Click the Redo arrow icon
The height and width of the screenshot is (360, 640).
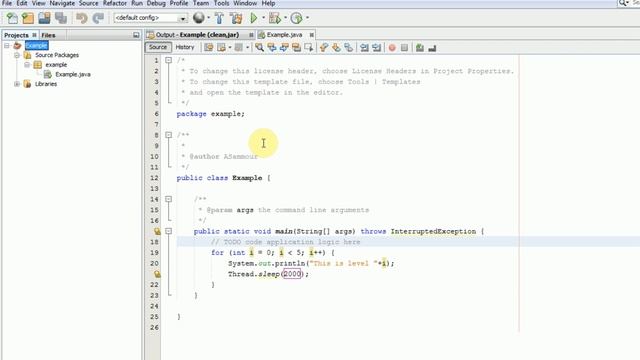[98, 18]
